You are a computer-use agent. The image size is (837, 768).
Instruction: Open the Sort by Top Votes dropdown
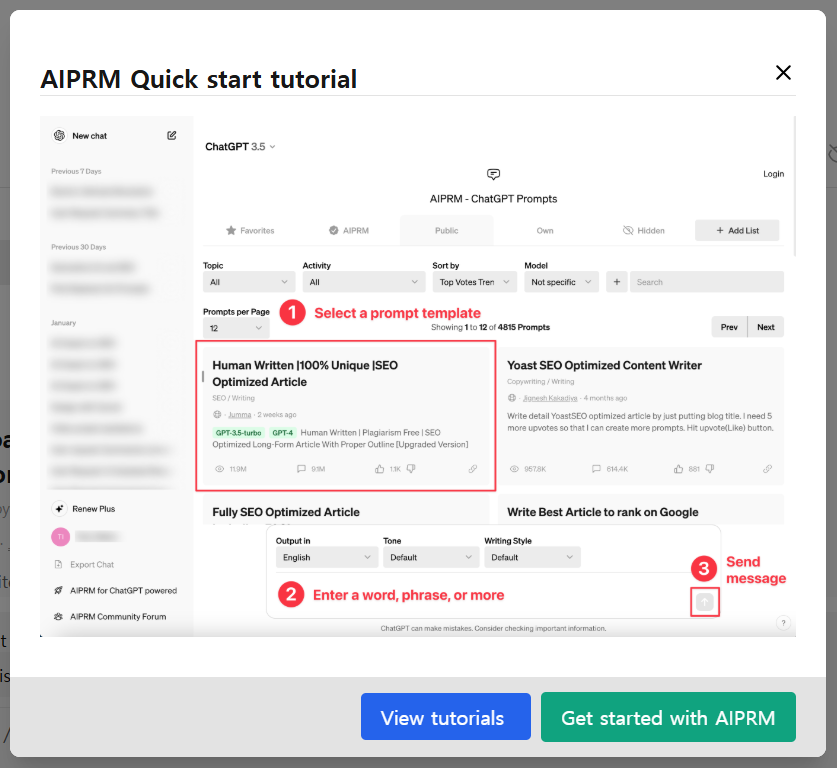[x=475, y=282]
